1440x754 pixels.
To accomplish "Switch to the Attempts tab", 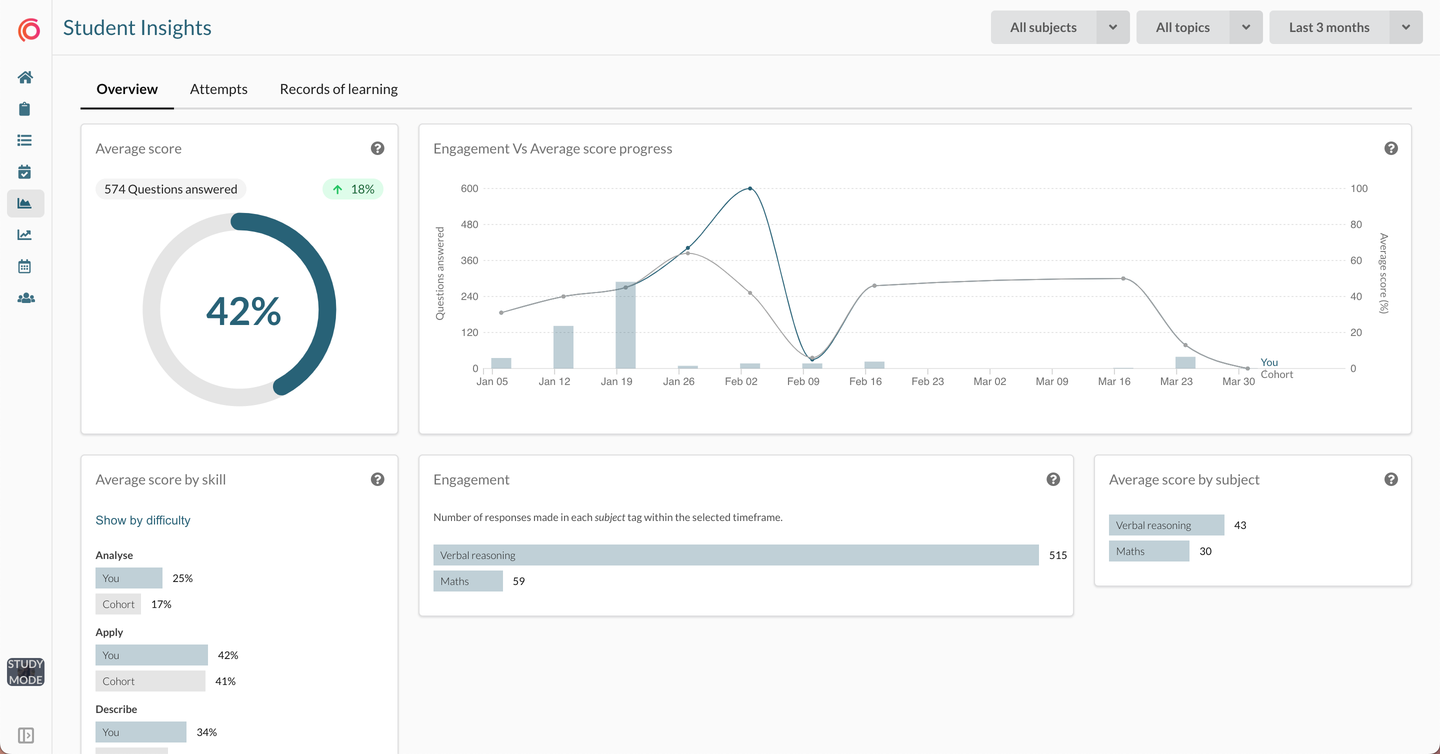I will [218, 89].
